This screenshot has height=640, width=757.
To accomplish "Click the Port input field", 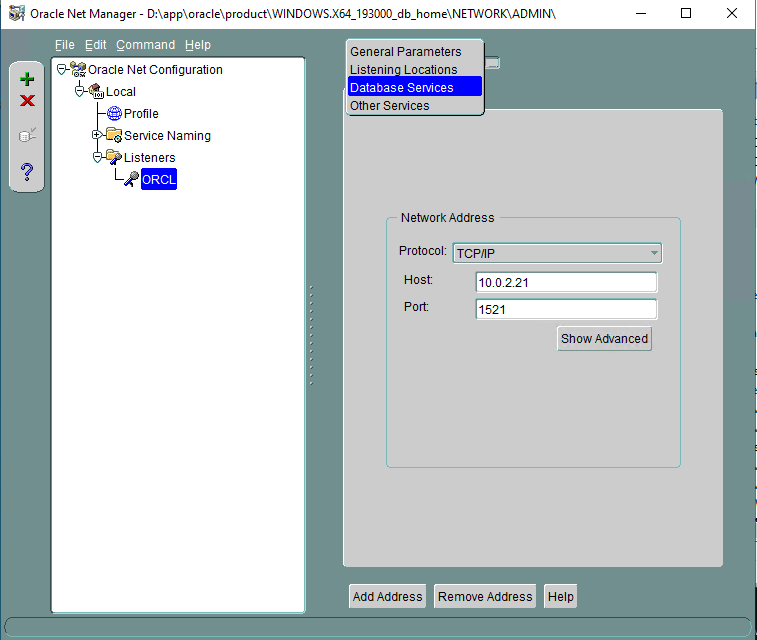I will [566, 309].
